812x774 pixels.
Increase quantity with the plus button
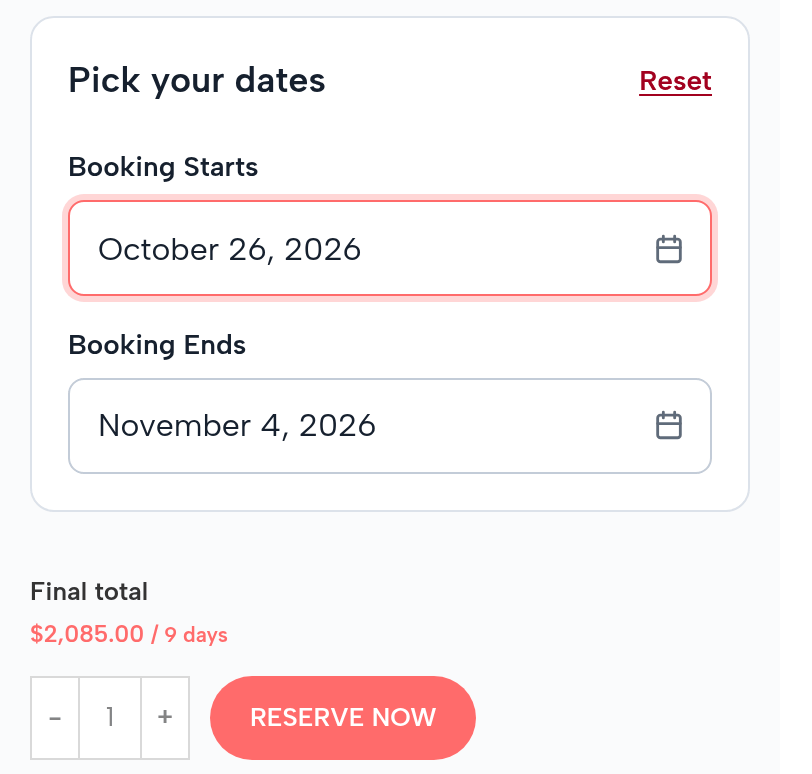point(165,718)
